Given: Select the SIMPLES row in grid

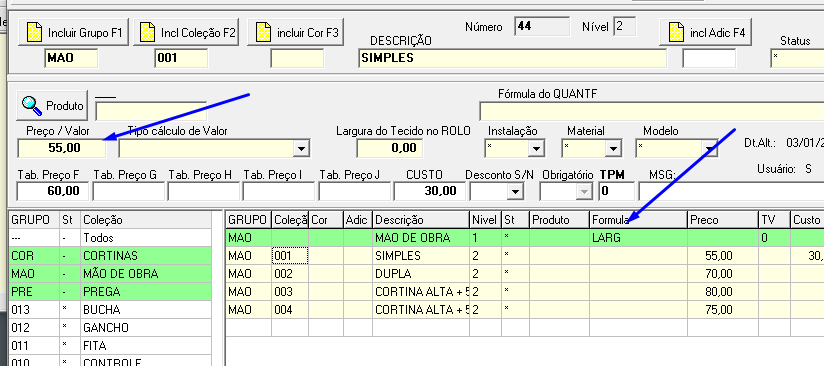Looking at the screenshot, I should click(524, 256).
